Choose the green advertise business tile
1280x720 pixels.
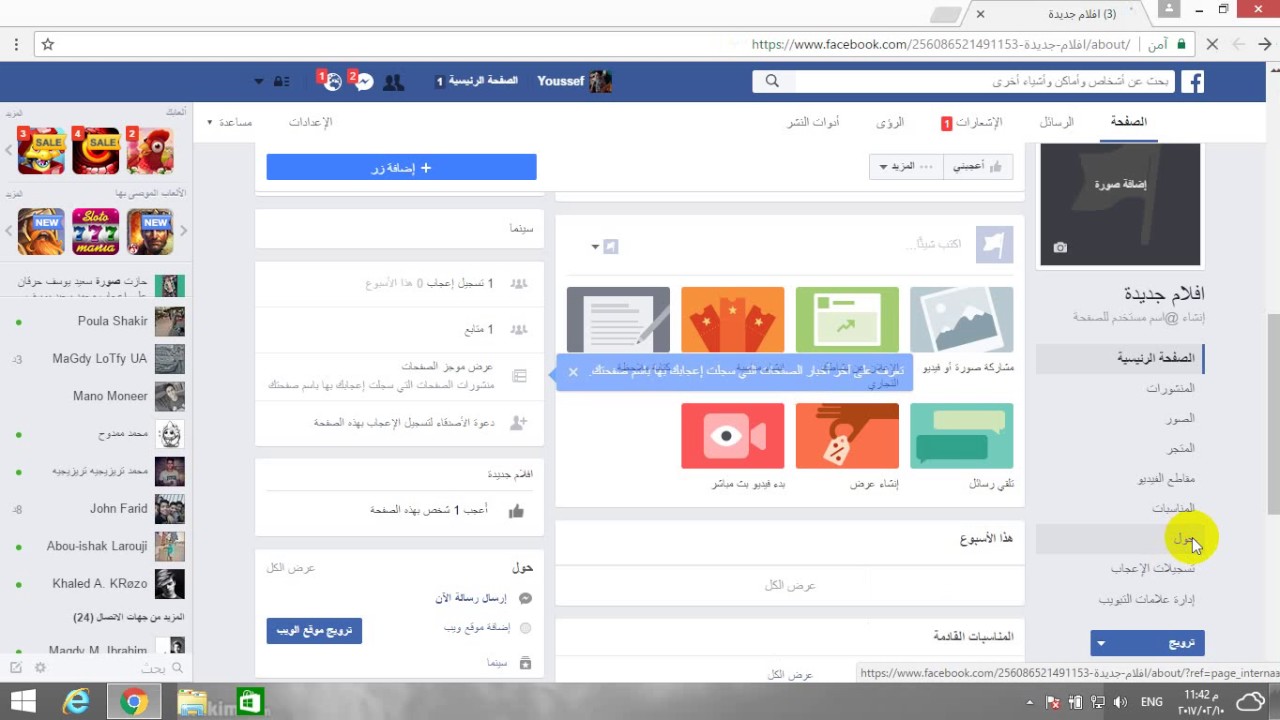(x=847, y=320)
